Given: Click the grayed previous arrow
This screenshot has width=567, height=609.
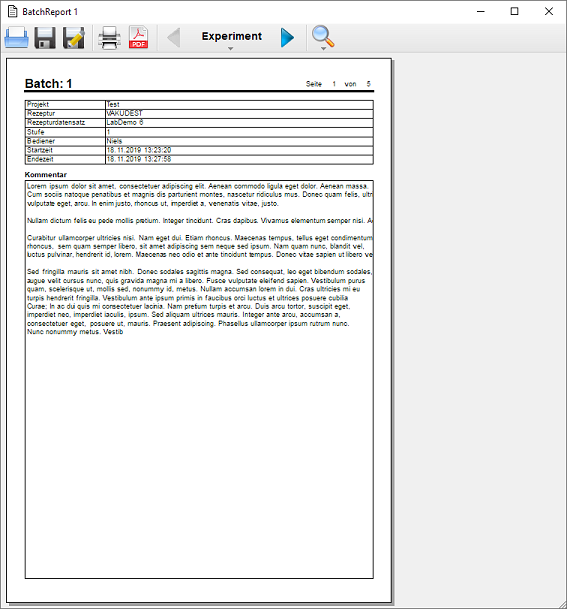Looking at the screenshot, I should (174, 38).
